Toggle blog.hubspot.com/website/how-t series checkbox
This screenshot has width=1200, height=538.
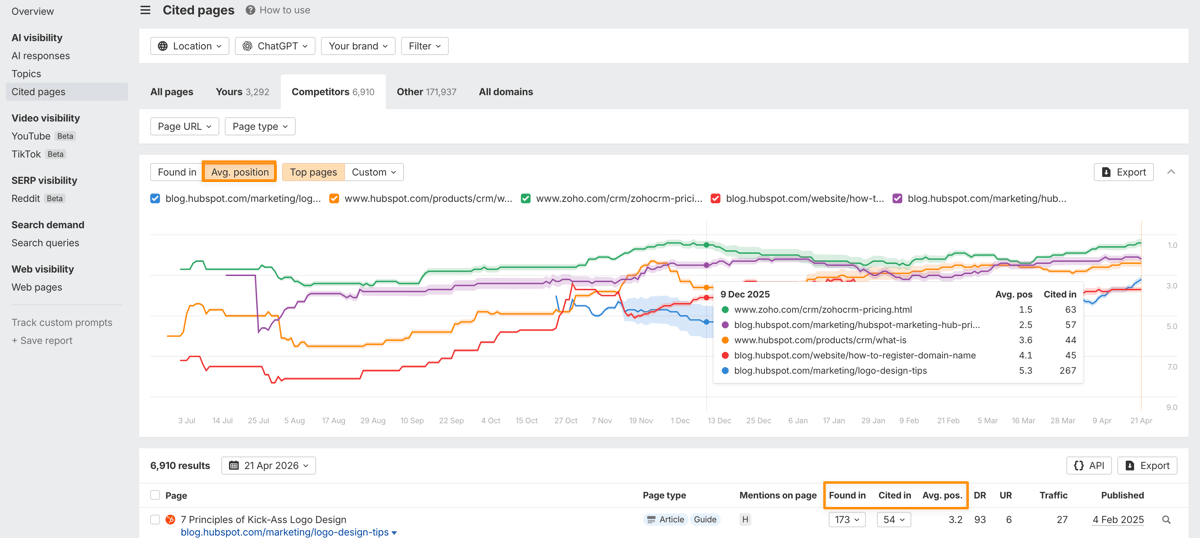715,199
